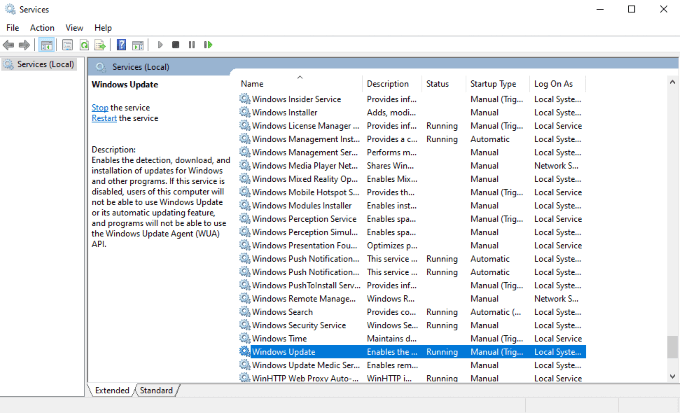Click the Restart Service toolbar icon
The height and width of the screenshot is (413, 680).
pos(208,45)
